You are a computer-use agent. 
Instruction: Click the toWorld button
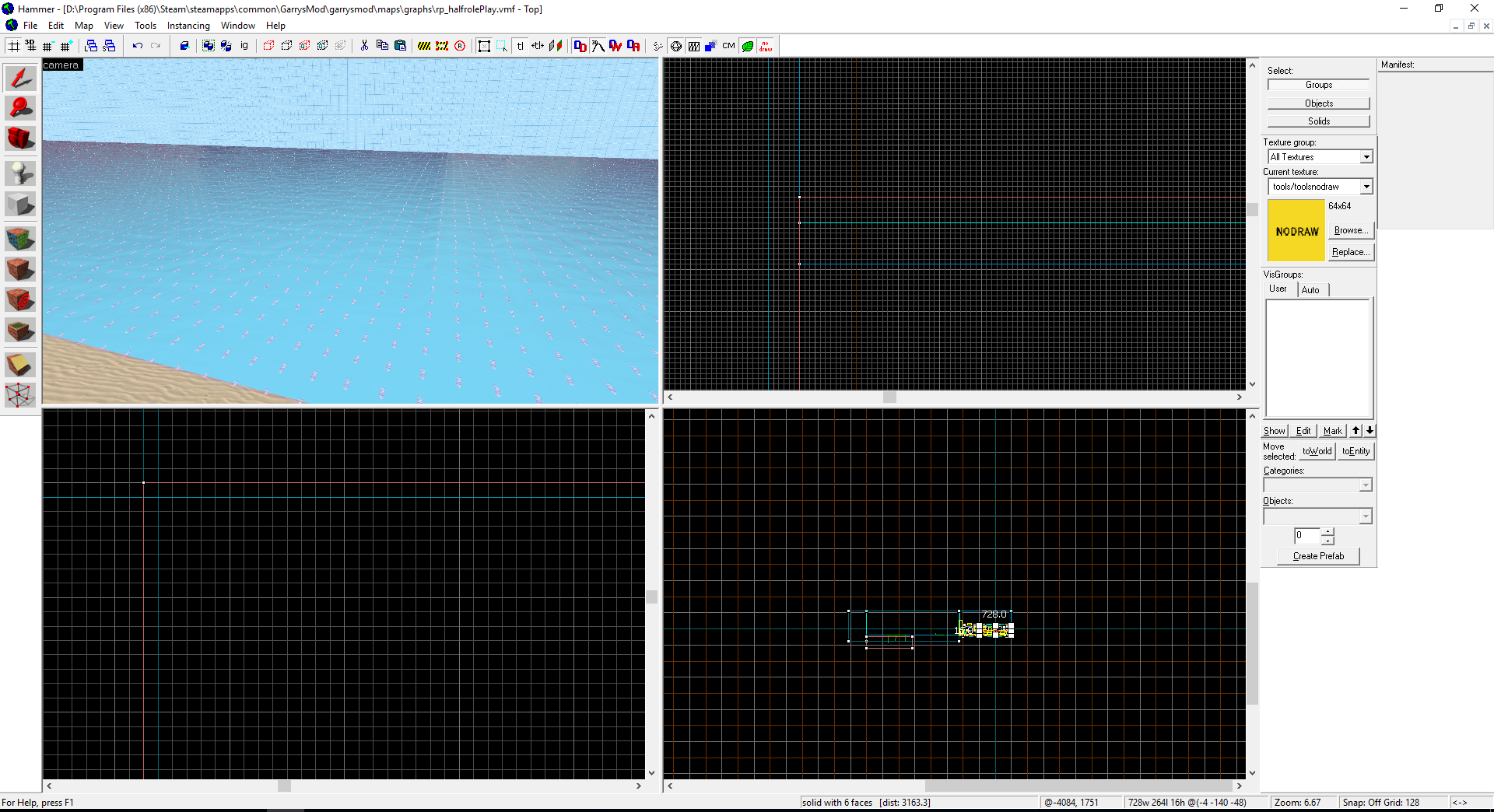coord(1317,451)
